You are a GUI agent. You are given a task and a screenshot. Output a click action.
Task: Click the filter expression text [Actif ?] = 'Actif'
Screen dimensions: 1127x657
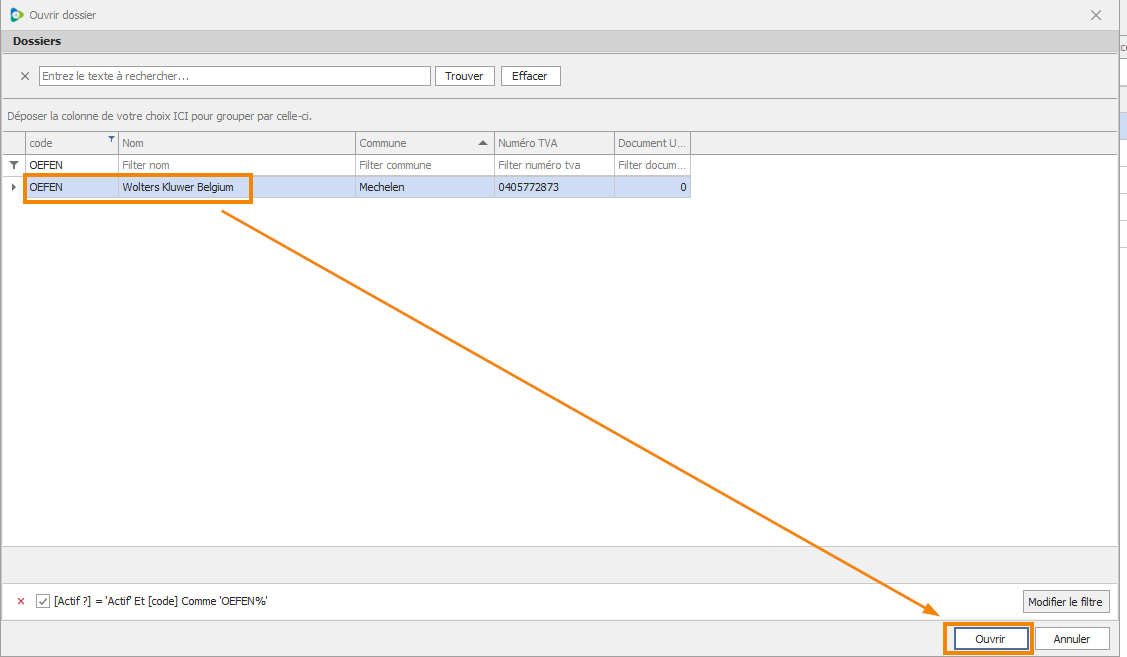point(92,602)
